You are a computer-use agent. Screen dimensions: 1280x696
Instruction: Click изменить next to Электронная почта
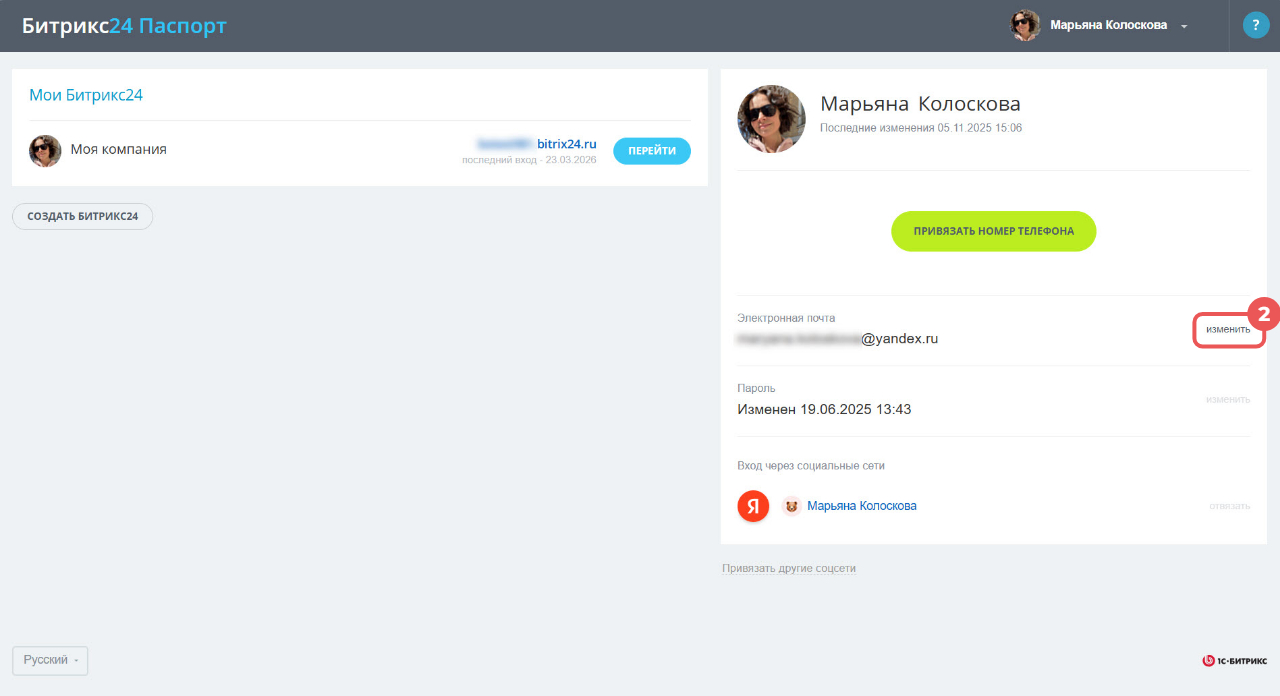click(x=1228, y=329)
